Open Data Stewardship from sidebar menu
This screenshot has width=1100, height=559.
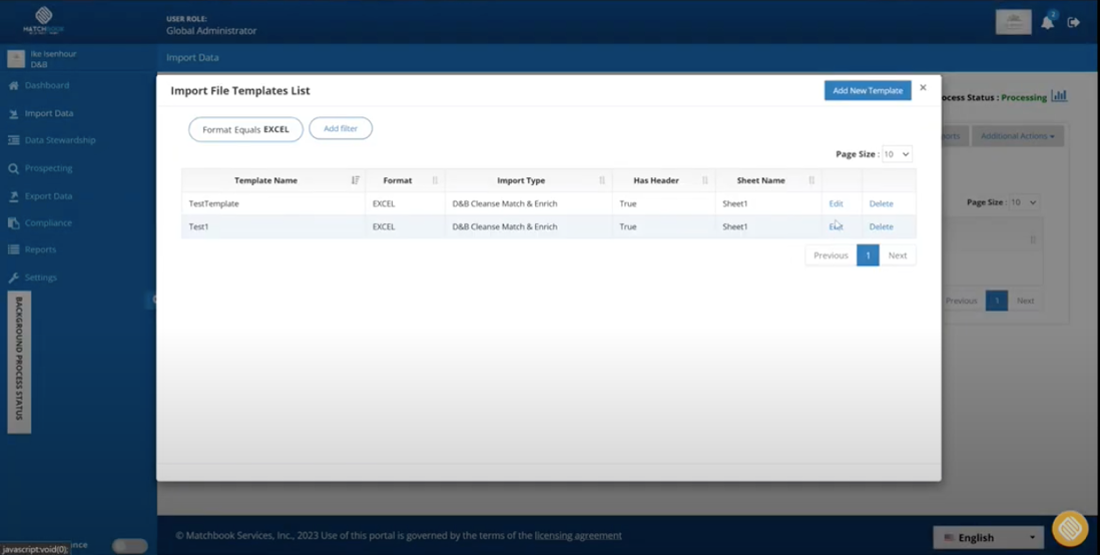[x=60, y=140]
